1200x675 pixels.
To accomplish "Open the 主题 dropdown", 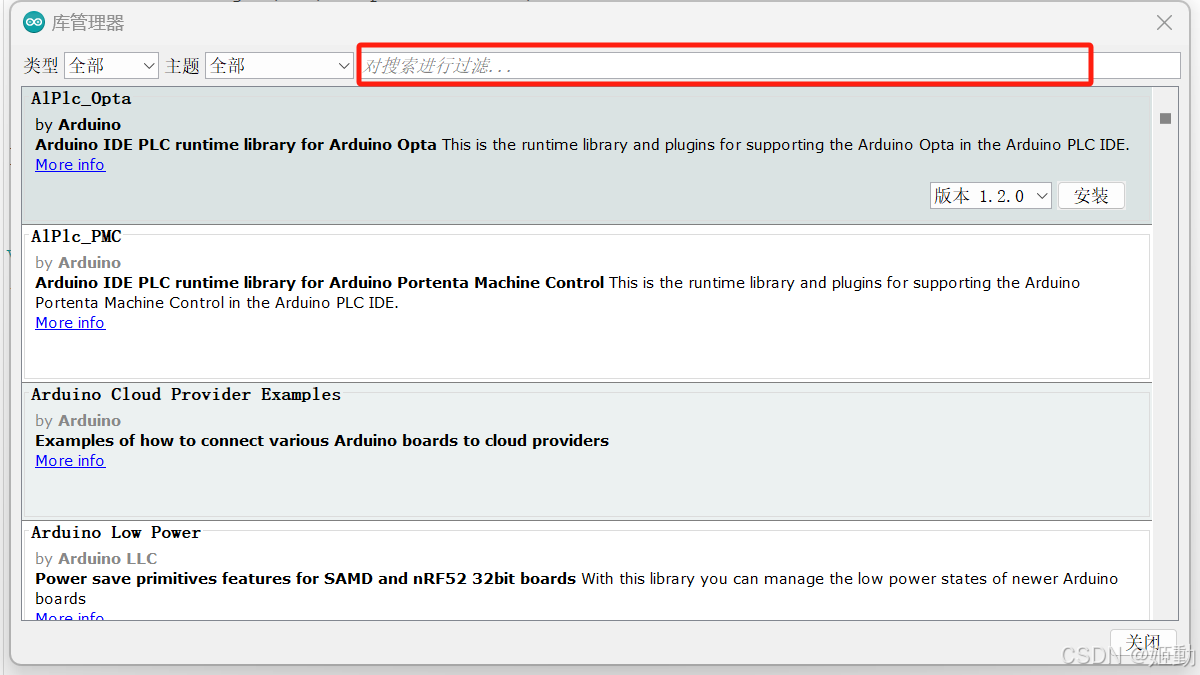I will click(x=279, y=66).
